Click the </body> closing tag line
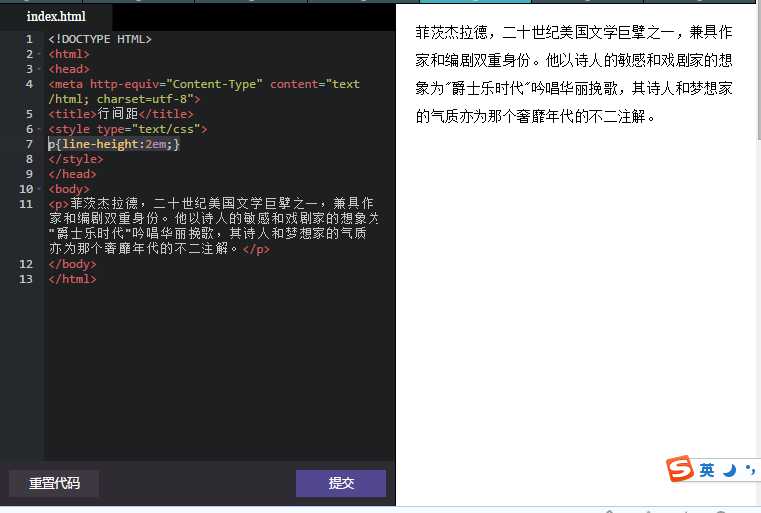The height and width of the screenshot is (513, 761). coord(72,264)
